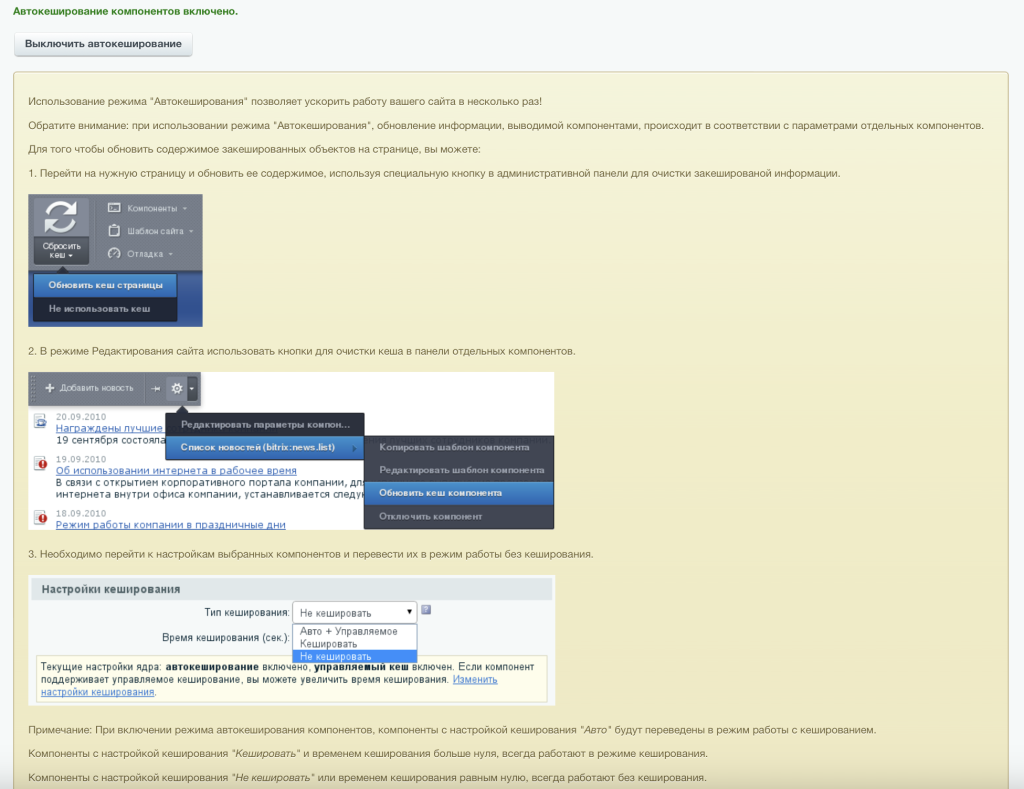The image size is (1024, 789).
Task: Click the Компоненты icon in the panel
Action: (114, 208)
